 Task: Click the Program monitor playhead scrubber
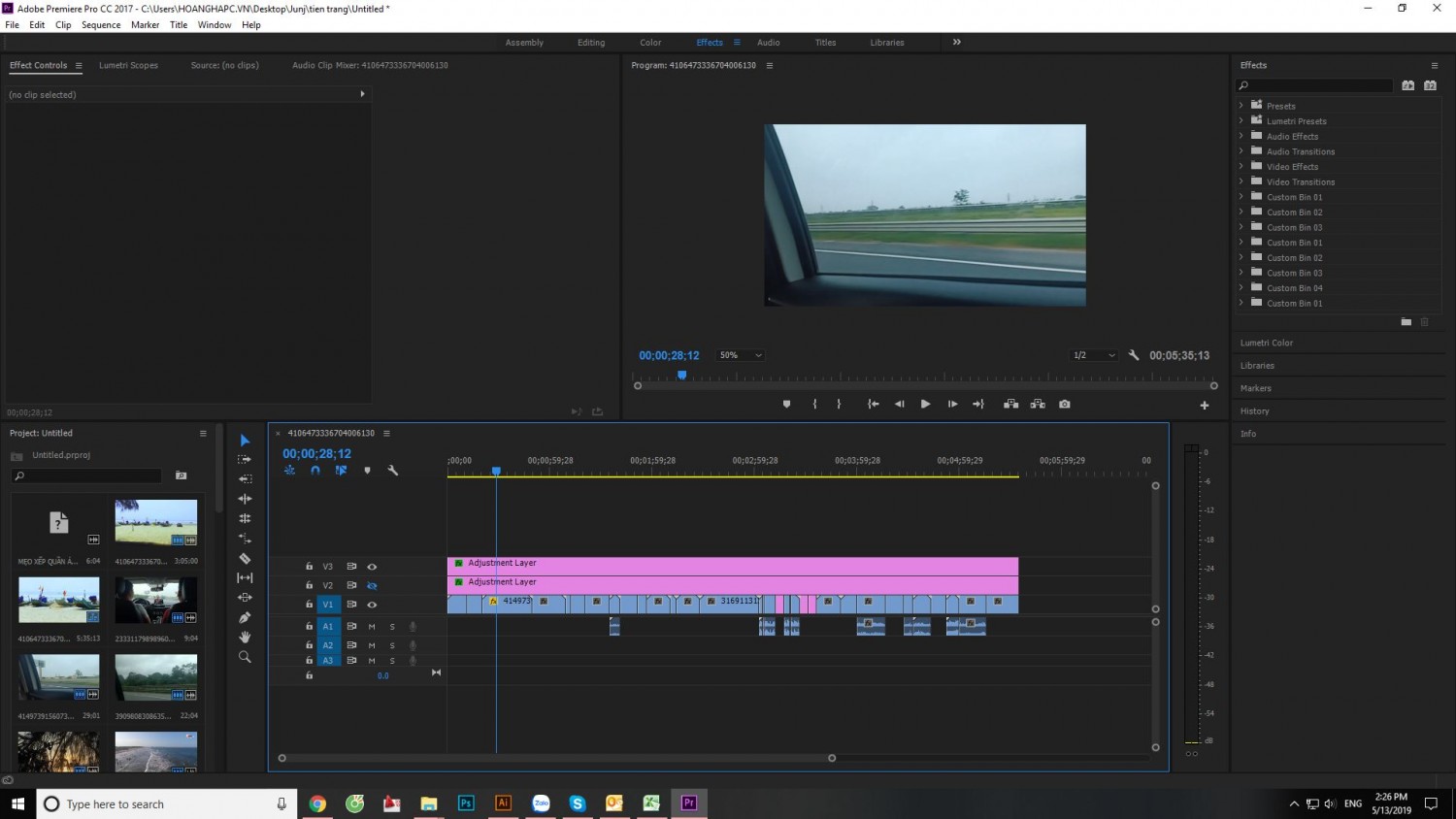681,375
